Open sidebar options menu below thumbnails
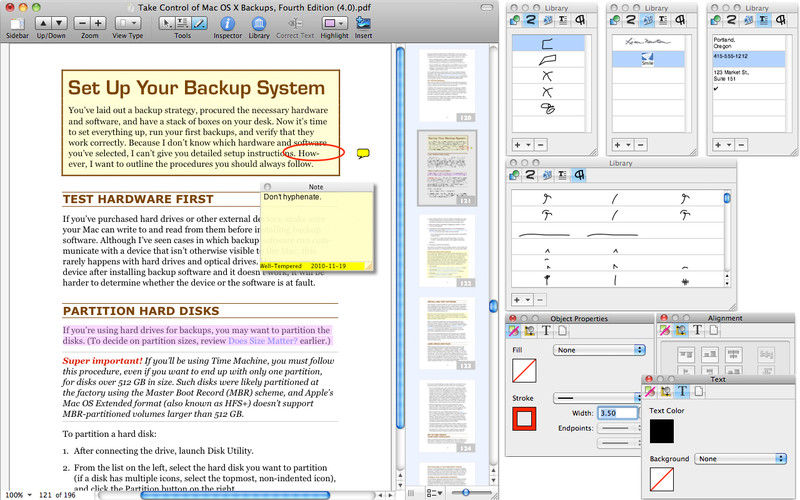This screenshot has height=500, width=800. pyautogui.click(x=432, y=493)
